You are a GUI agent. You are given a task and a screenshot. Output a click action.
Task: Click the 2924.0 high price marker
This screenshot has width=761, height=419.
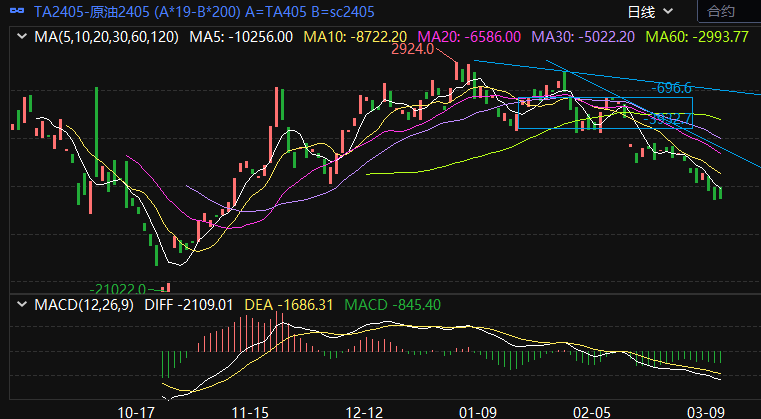pos(411,49)
